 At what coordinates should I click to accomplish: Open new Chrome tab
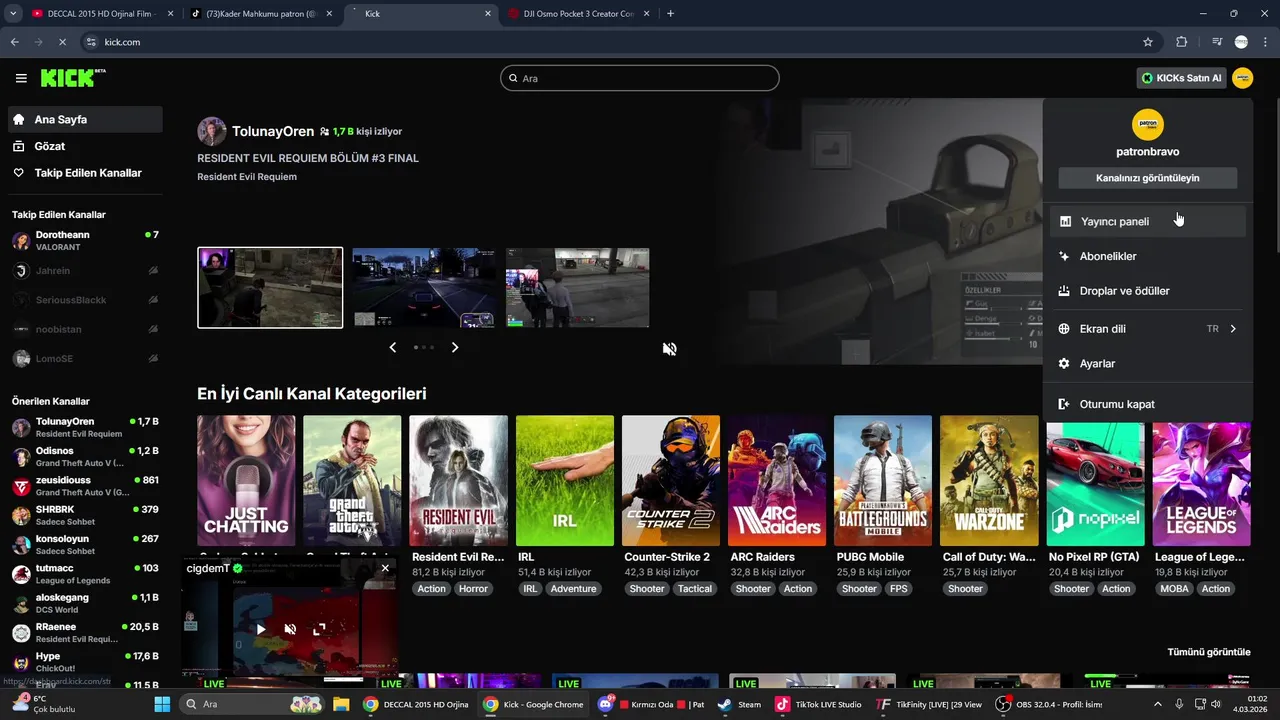click(x=670, y=14)
